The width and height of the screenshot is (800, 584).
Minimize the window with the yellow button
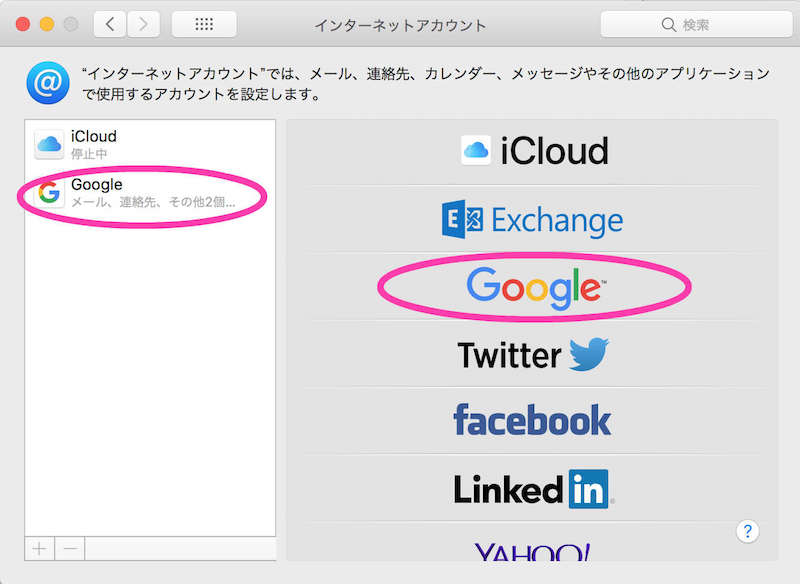coord(47,24)
